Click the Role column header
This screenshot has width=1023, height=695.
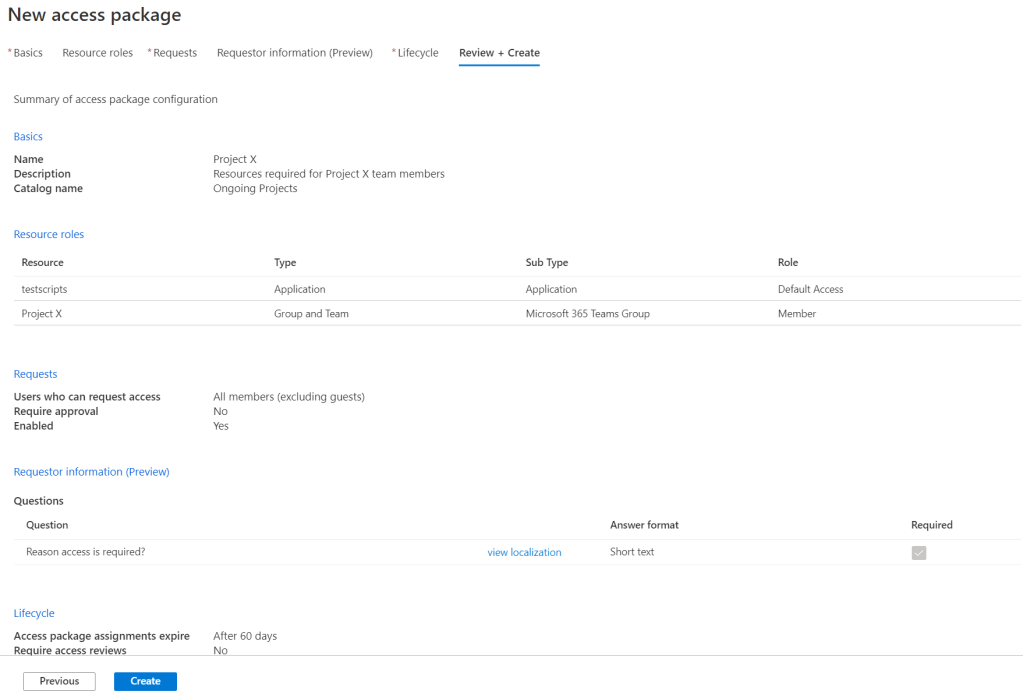click(x=787, y=262)
